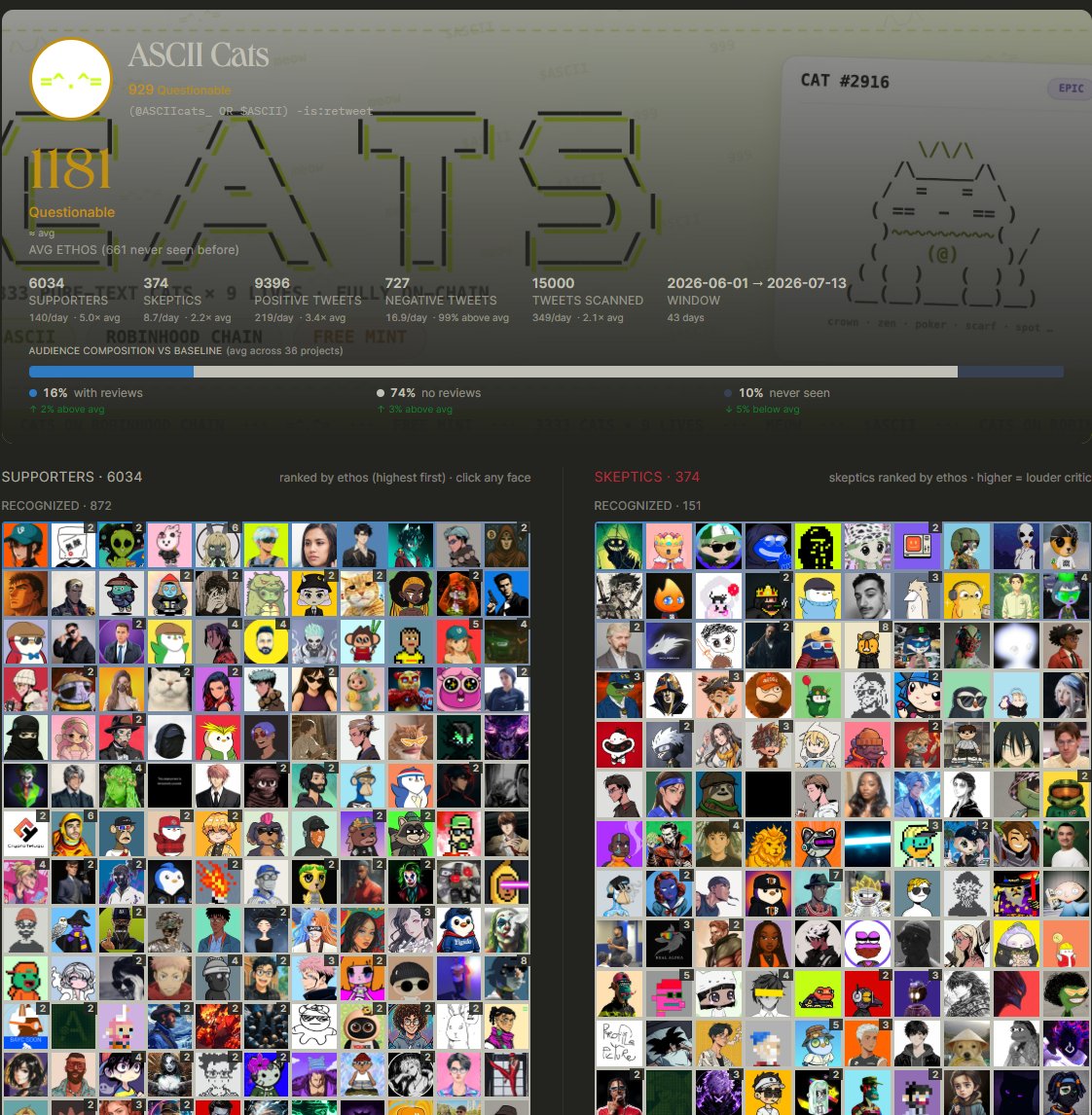Open the yellow duck with headphones skeptic avatar

tap(966, 595)
